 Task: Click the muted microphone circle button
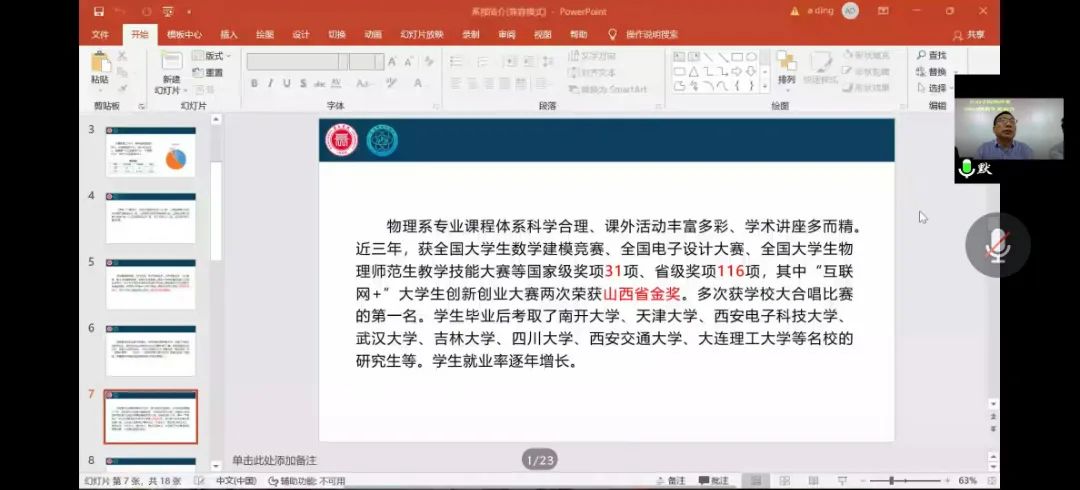[997, 244]
